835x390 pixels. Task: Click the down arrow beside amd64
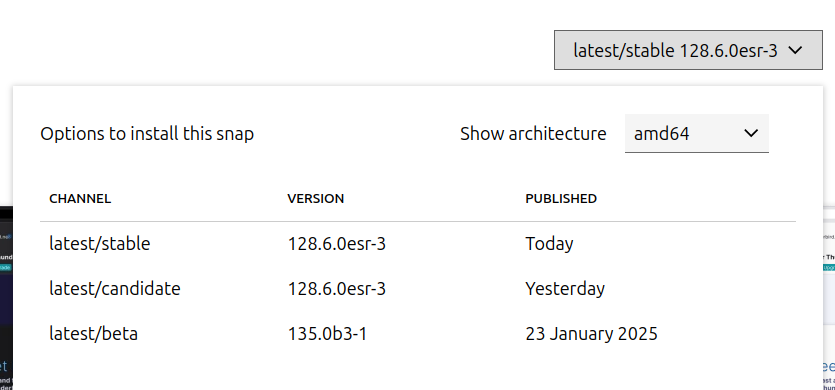click(x=751, y=133)
